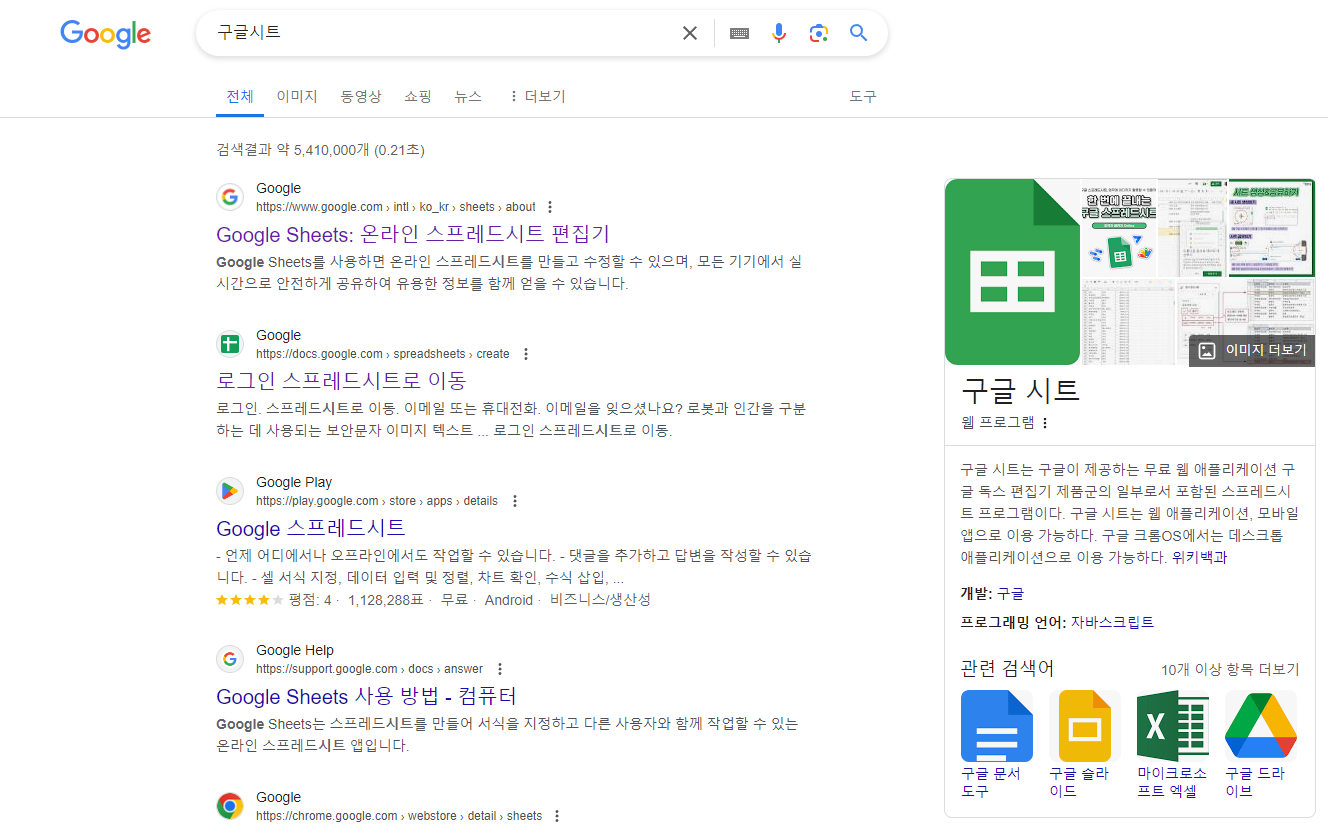Click the 구글 developer link

1010,594
